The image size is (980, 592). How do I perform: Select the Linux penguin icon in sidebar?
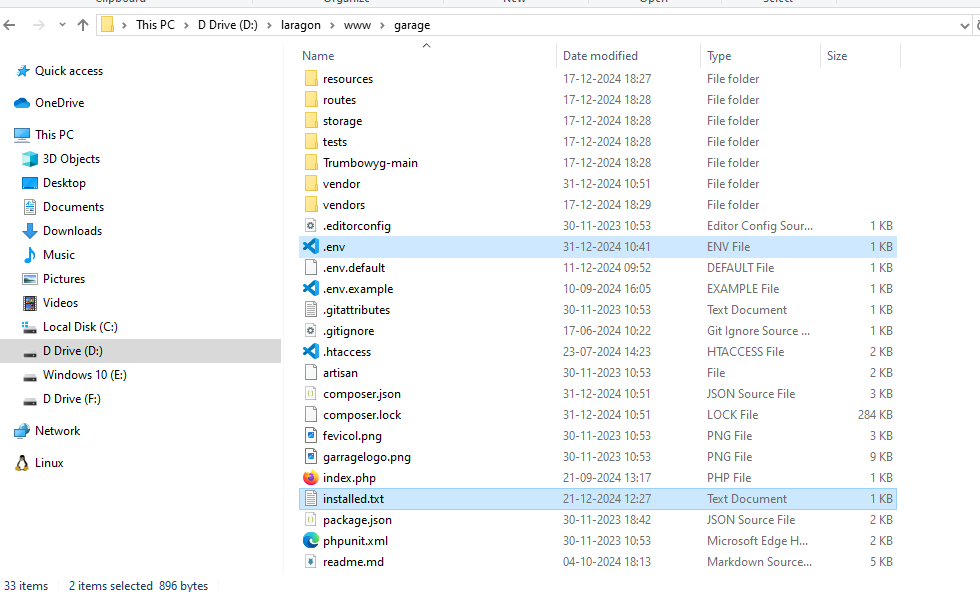21,463
